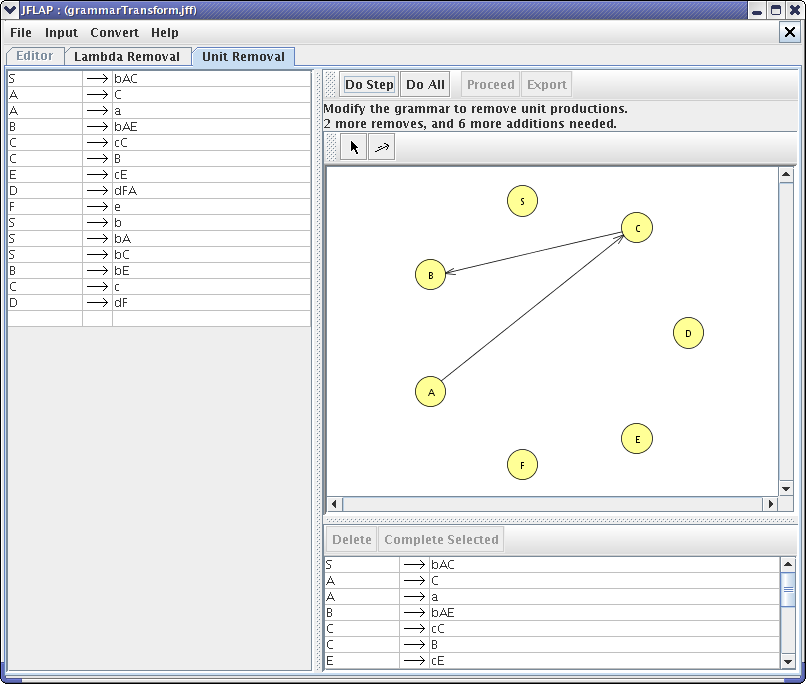Click the graph pane scroll down arrow
The width and height of the screenshot is (806, 684).
click(x=786, y=489)
